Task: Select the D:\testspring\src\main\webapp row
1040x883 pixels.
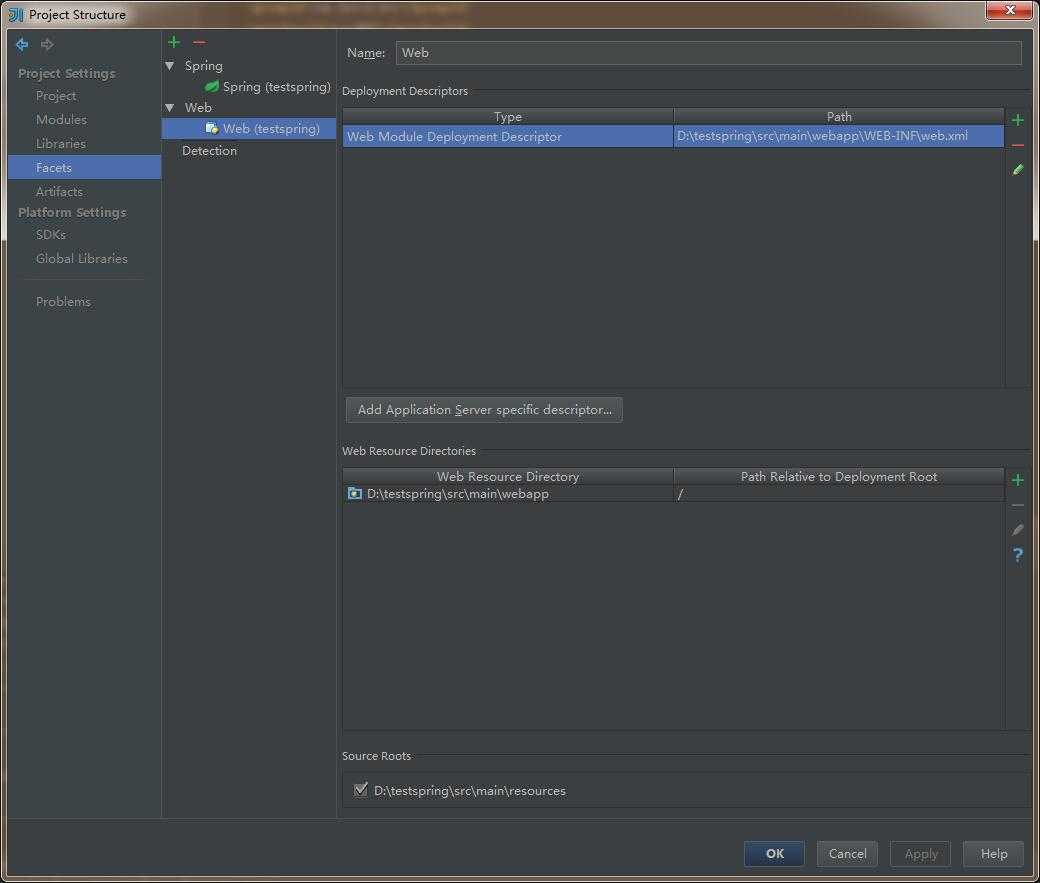Action: click(x=673, y=494)
